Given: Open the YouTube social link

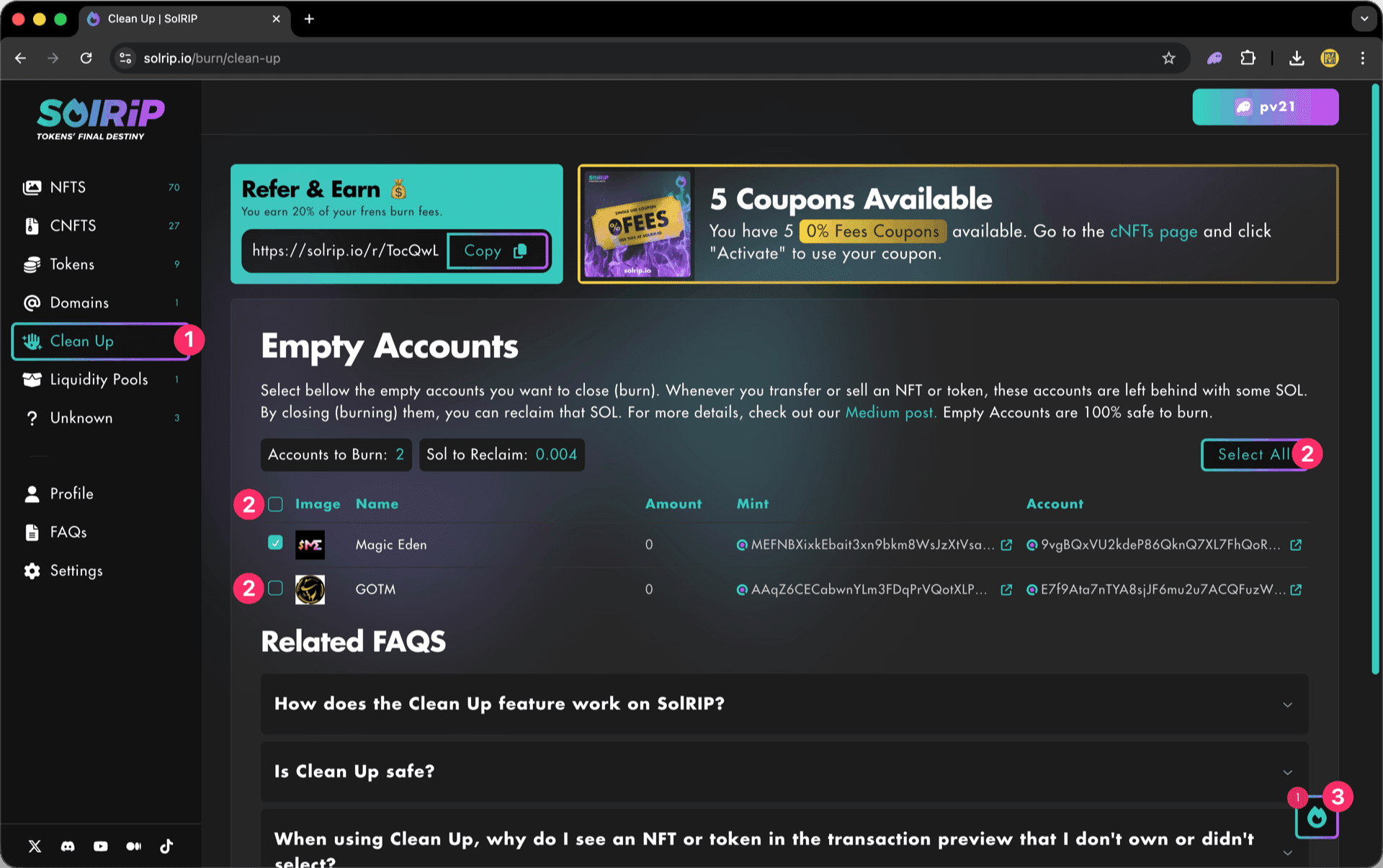Looking at the screenshot, I should point(101,846).
